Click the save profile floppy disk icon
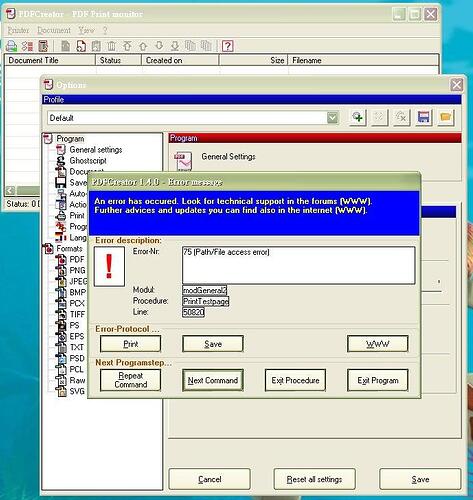This screenshot has height=500, width=473. 423,117
